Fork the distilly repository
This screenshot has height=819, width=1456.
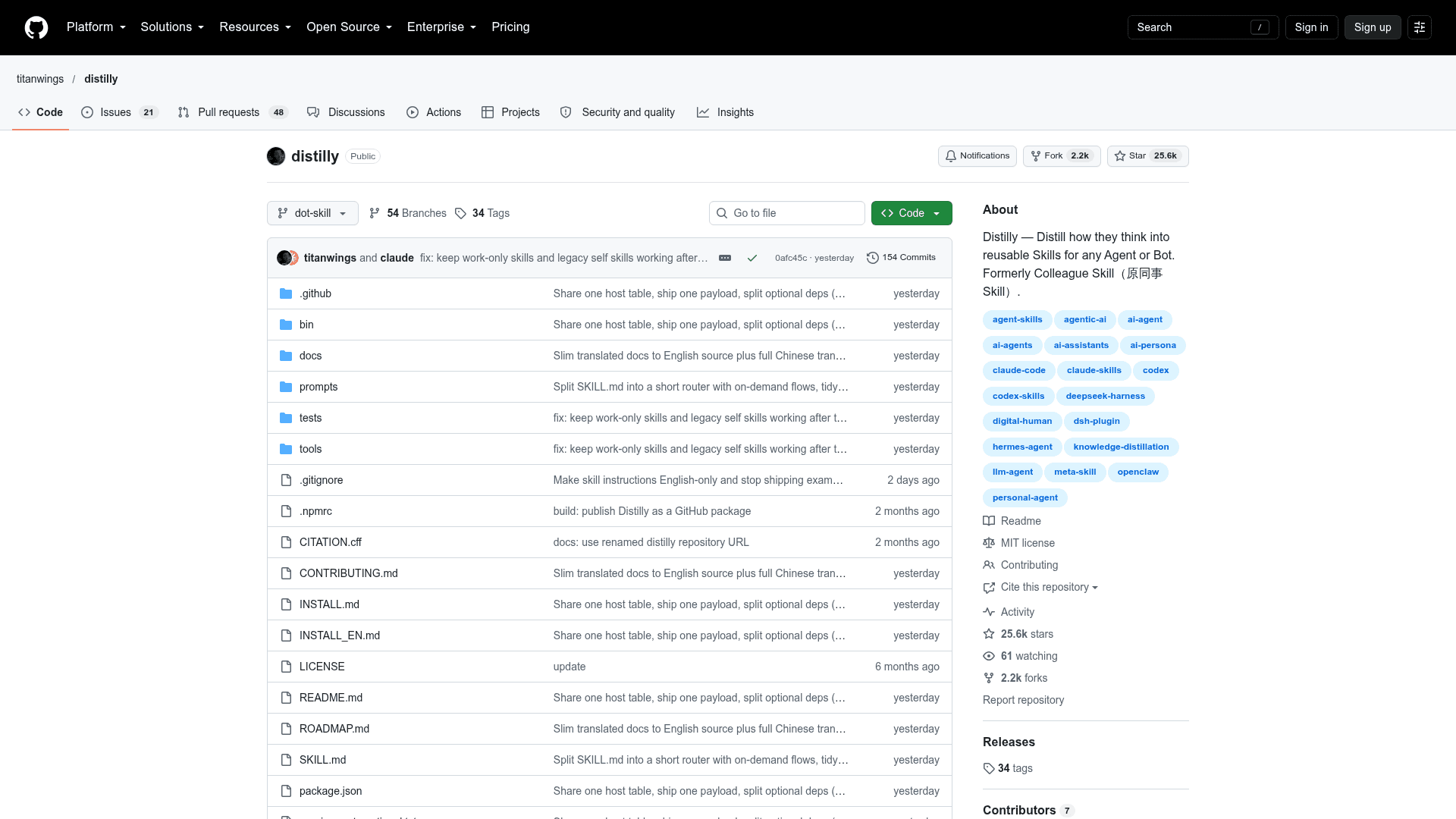tap(1062, 156)
